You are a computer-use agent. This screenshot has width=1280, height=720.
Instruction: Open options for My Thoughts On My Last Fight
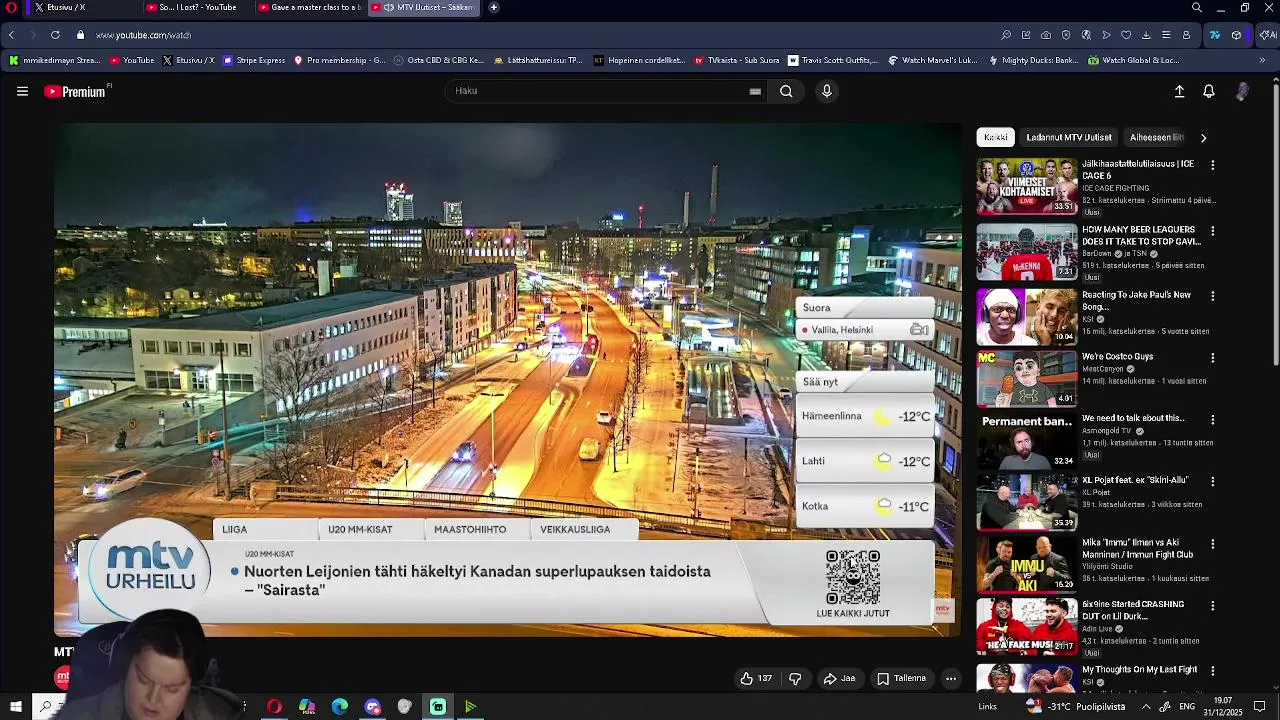click(1213, 671)
